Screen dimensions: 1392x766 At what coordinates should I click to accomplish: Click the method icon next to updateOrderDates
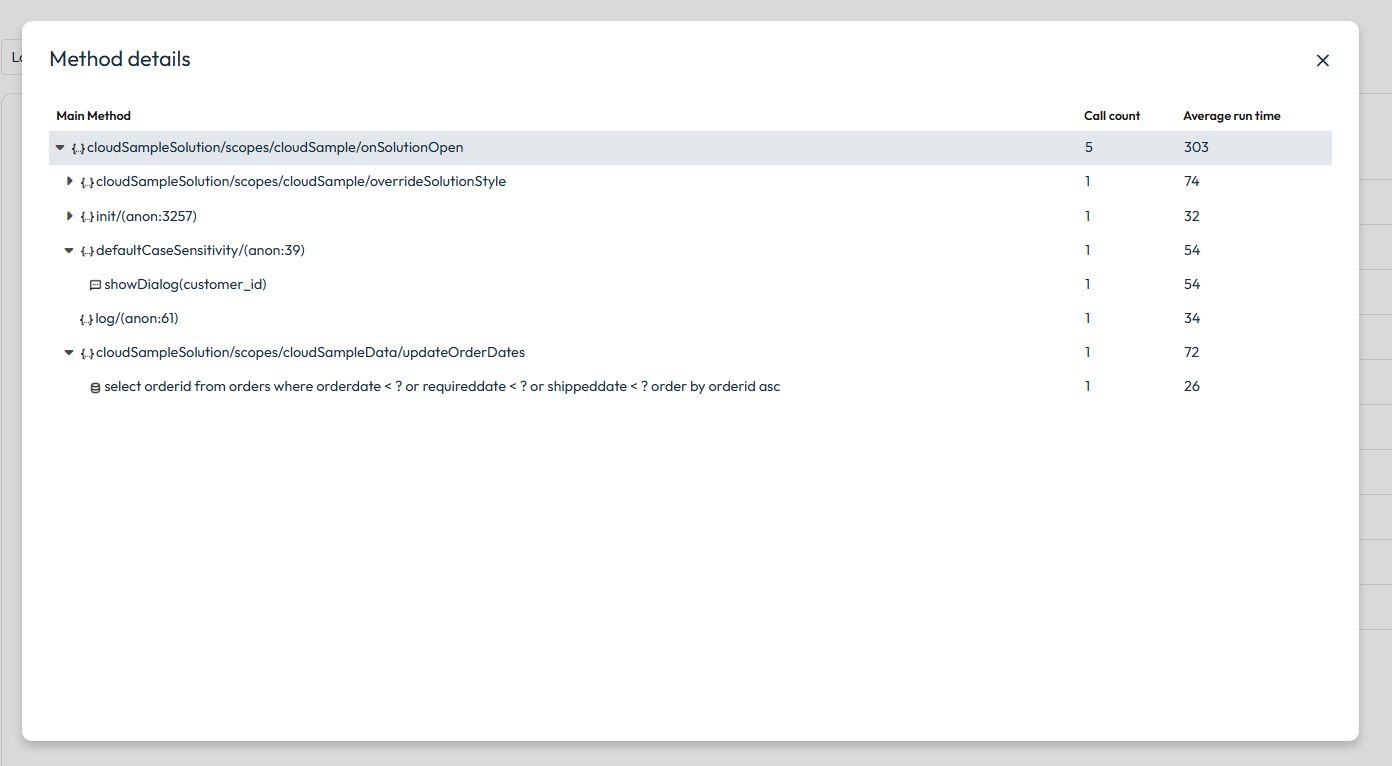pos(87,353)
